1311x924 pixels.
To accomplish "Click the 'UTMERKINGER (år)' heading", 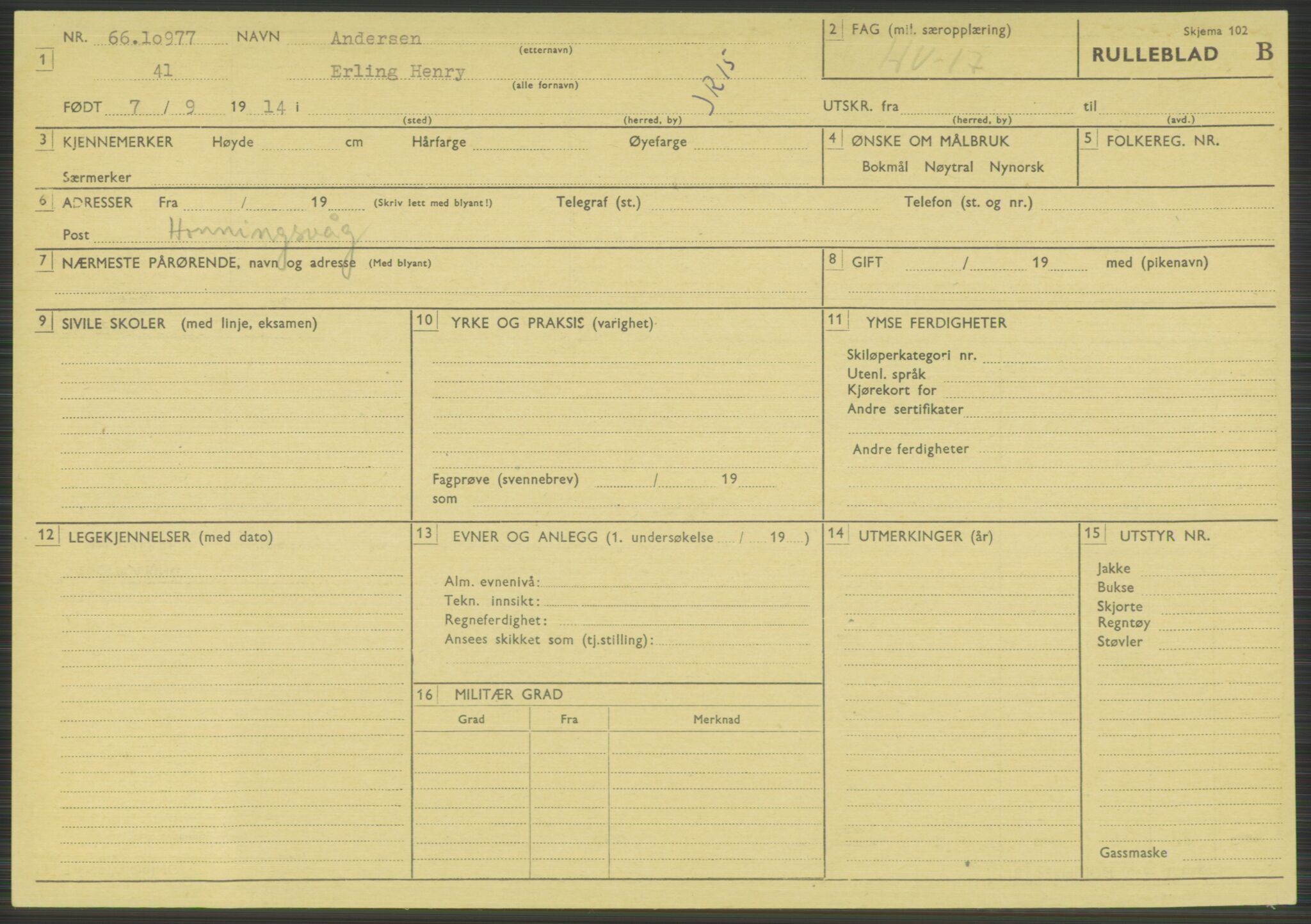I will (926, 536).
